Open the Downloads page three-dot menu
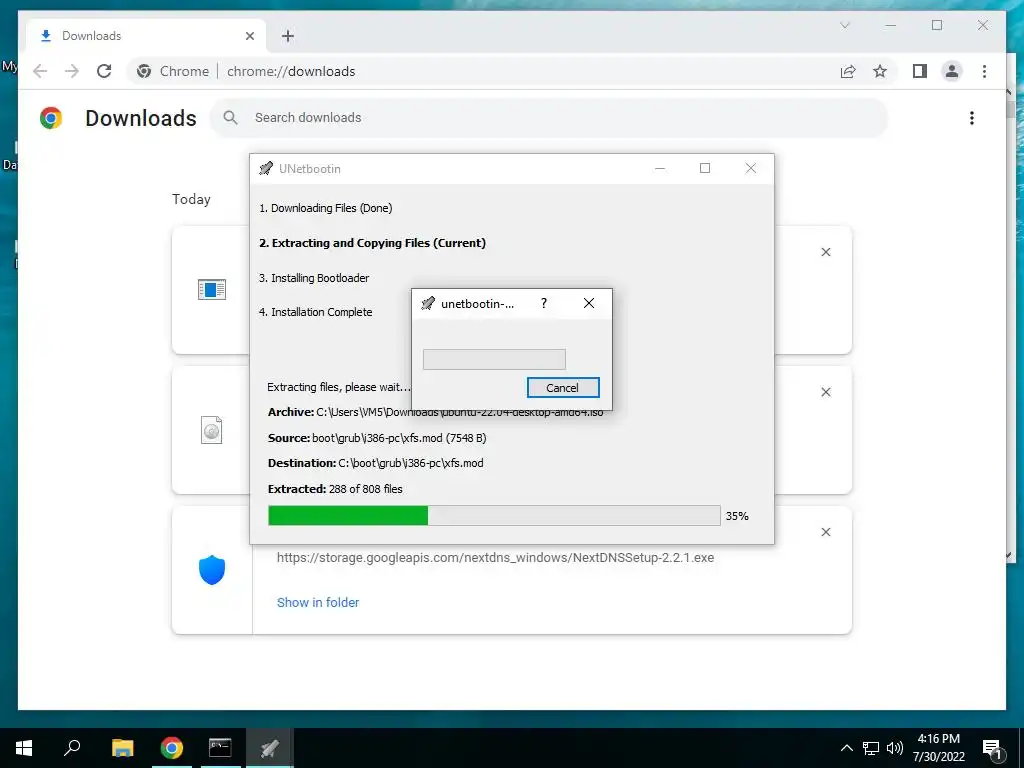 (x=972, y=118)
